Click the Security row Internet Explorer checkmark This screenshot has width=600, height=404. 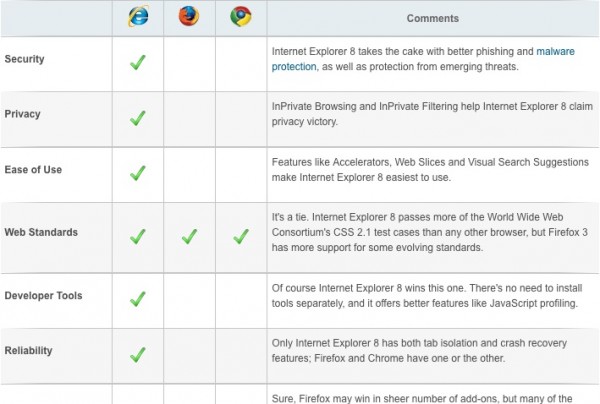(138, 62)
